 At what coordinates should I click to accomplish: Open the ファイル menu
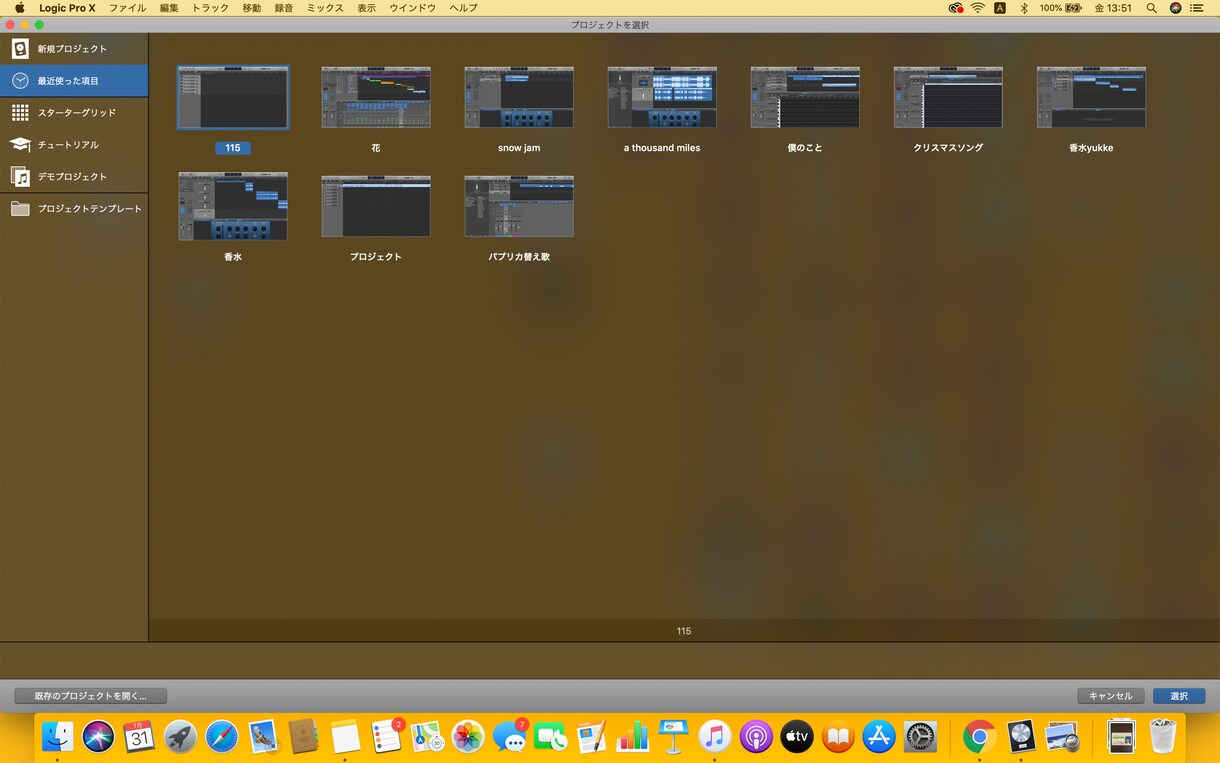click(x=127, y=8)
